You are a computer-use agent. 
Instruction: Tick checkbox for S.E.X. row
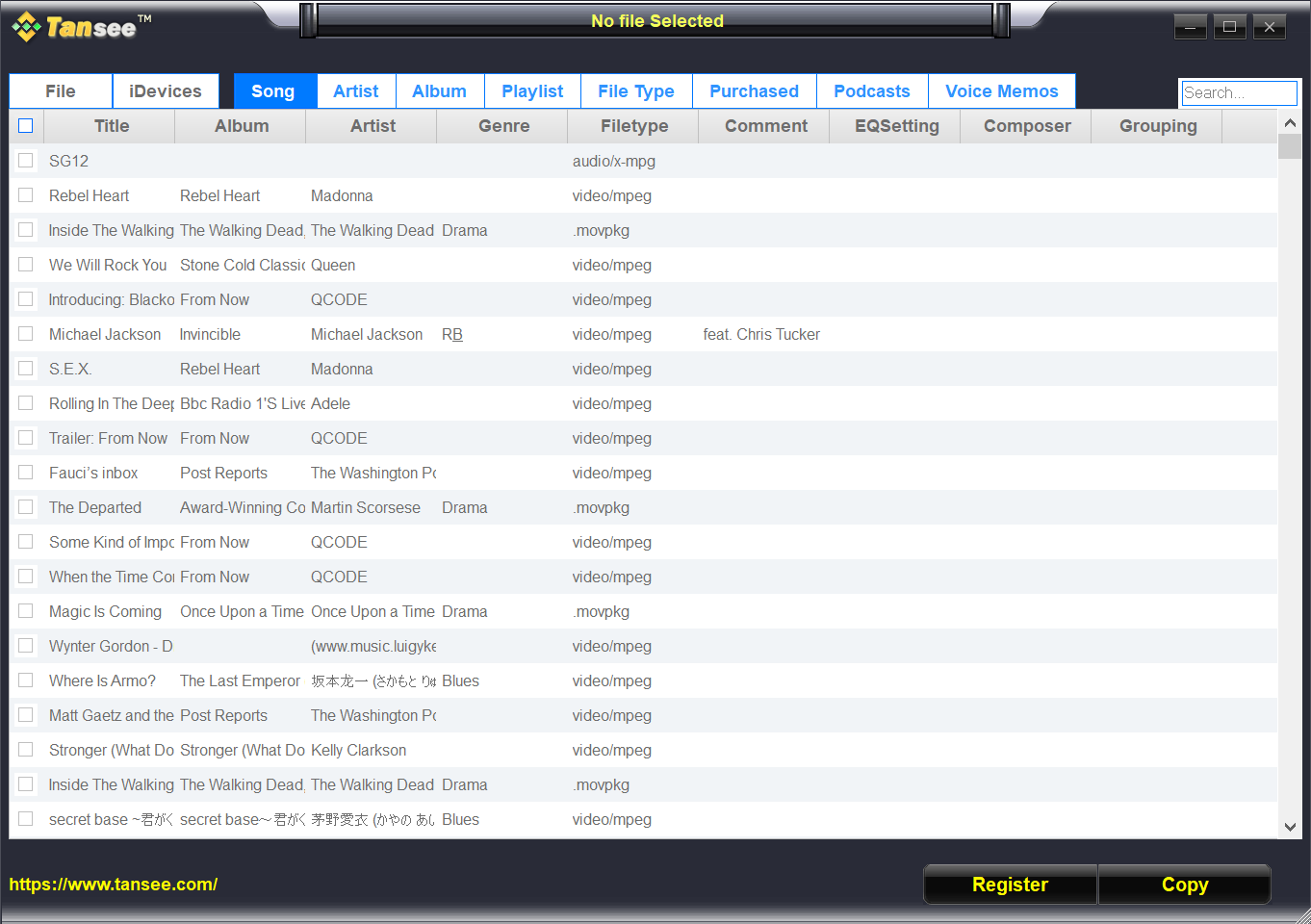(26, 369)
